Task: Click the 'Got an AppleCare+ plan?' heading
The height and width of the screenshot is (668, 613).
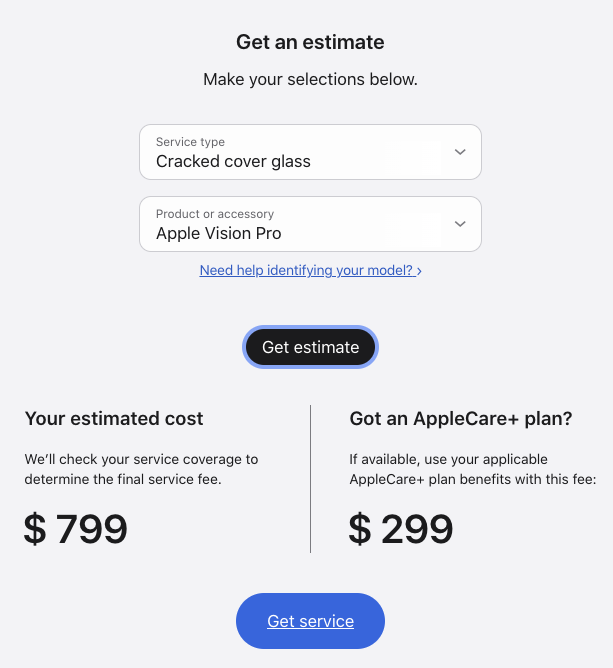Action: pos(461,419)
